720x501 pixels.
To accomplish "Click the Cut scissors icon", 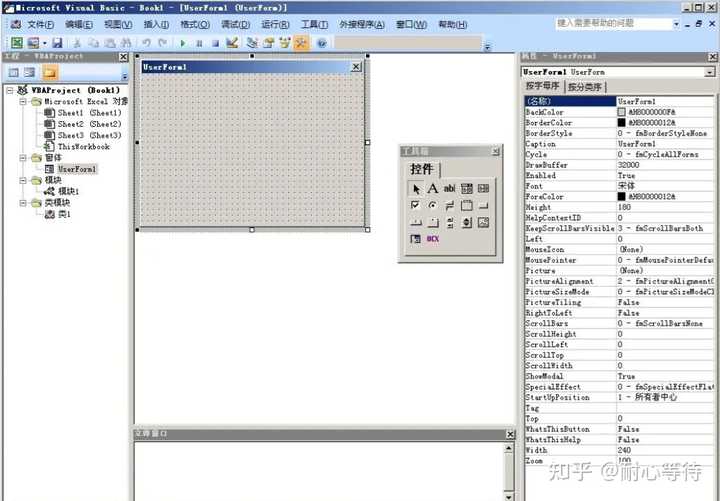I will 77,43.
